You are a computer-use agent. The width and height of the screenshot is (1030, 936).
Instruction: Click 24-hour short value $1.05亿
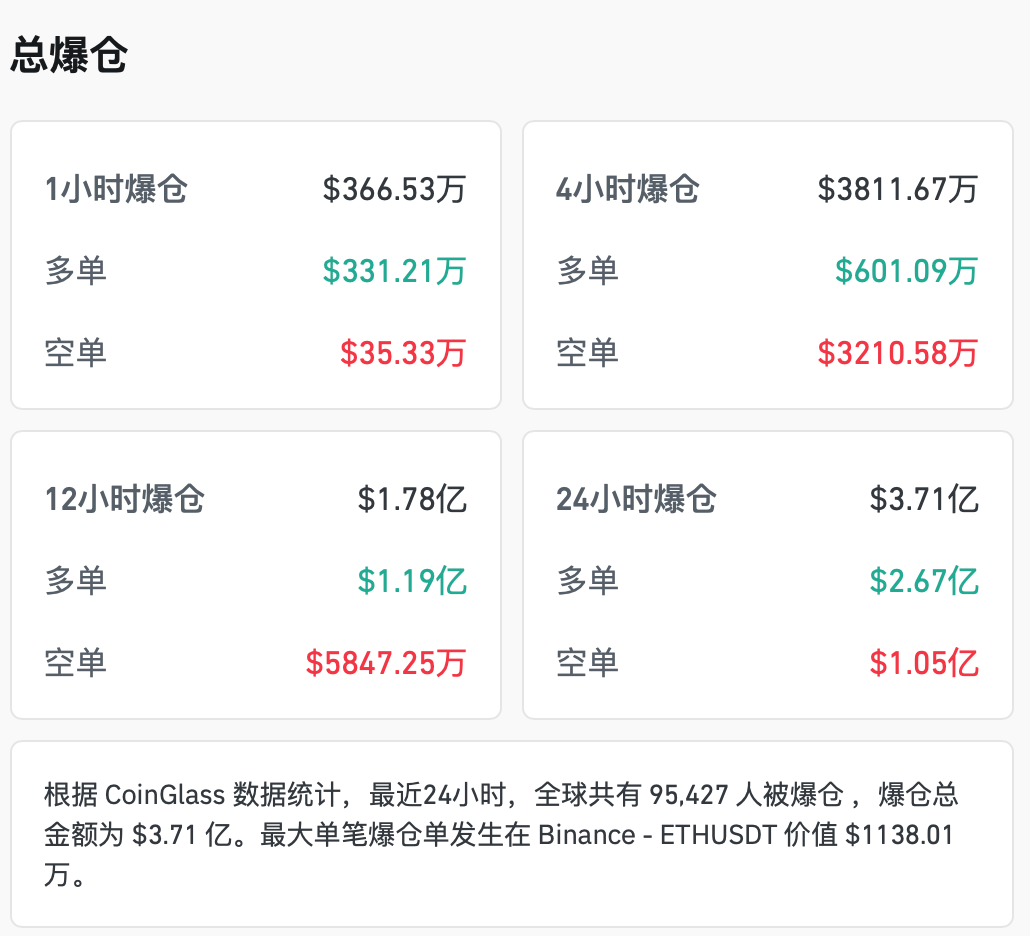pos(924,663)
